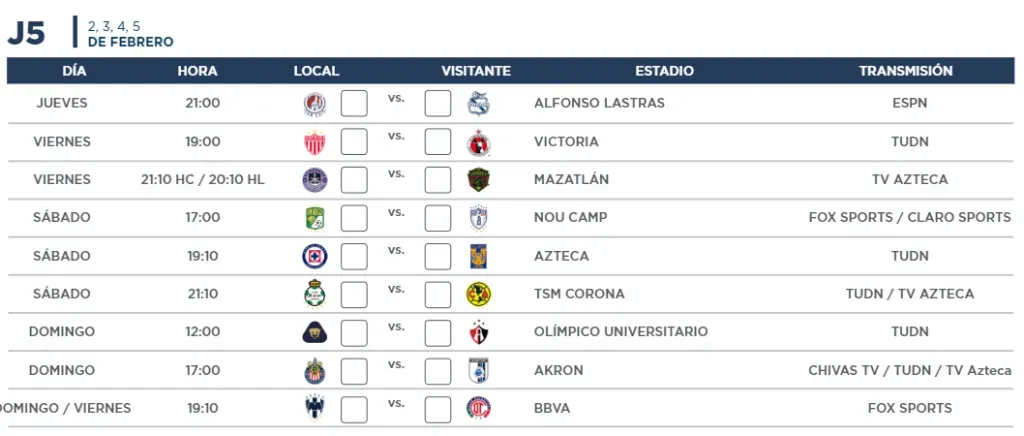The image size is (1024, 436).
Task: Click the Toluca visitor crest
Action: tap(479, 409)
